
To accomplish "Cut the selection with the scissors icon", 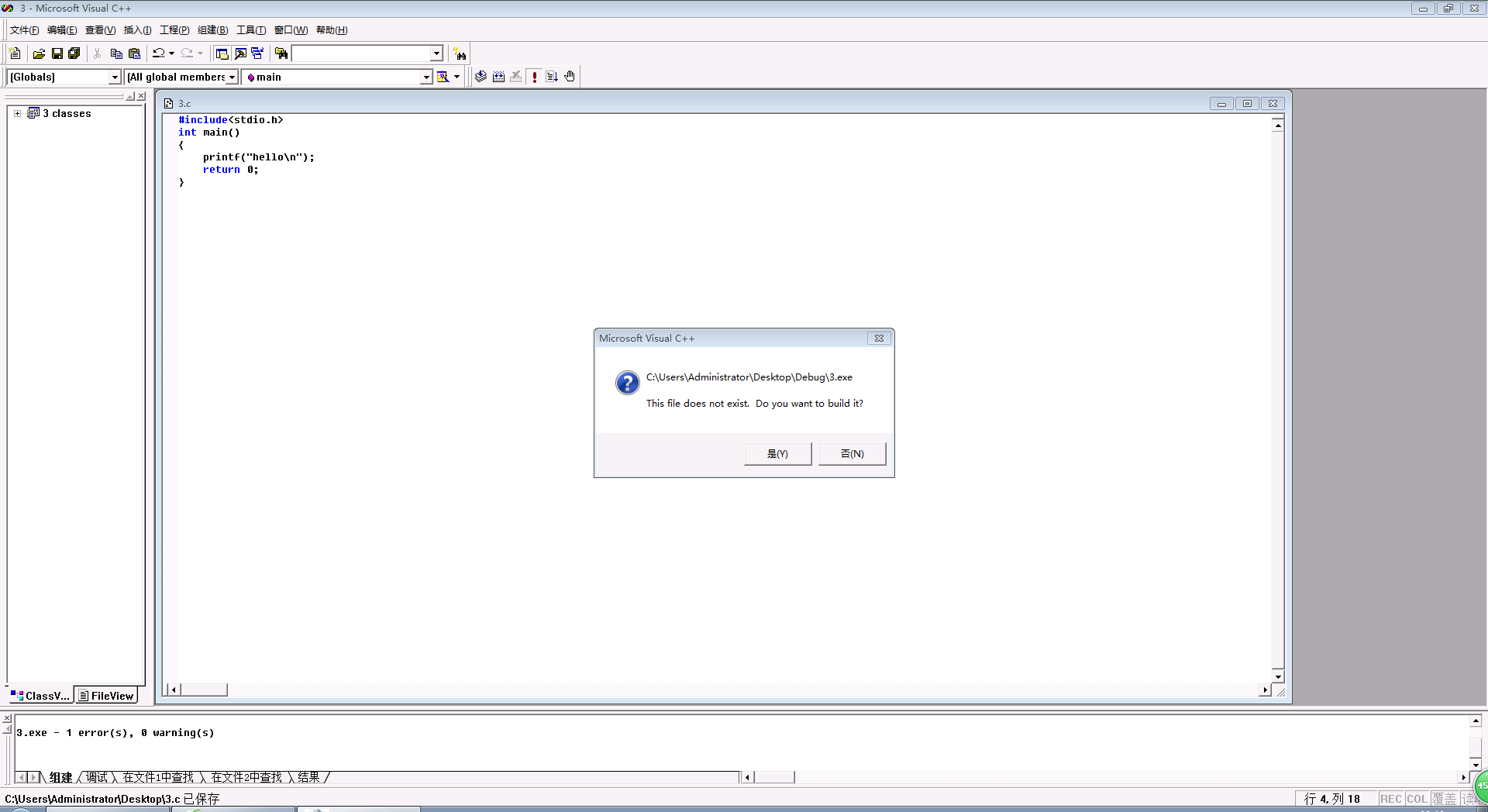I will [x=98, y=53].
